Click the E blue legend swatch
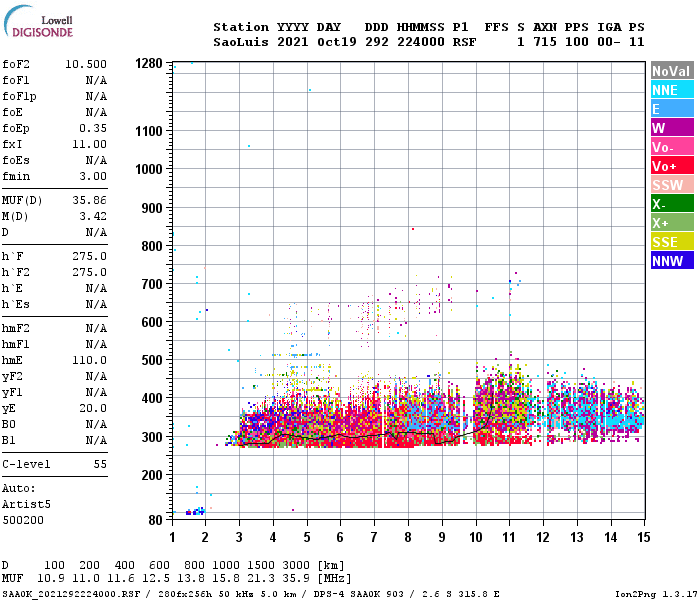The image size is (700, 600). tap(672, 108)
